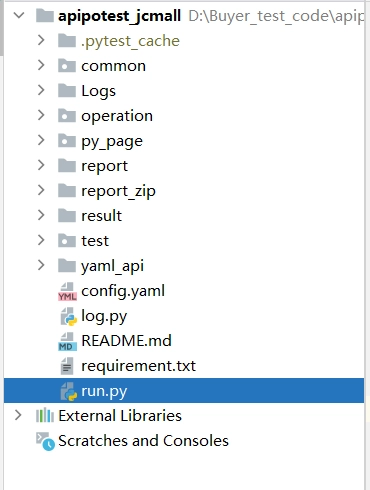Select the py_page package label
This screenshot has width=370, height=490.
click(x=112, y=141)
